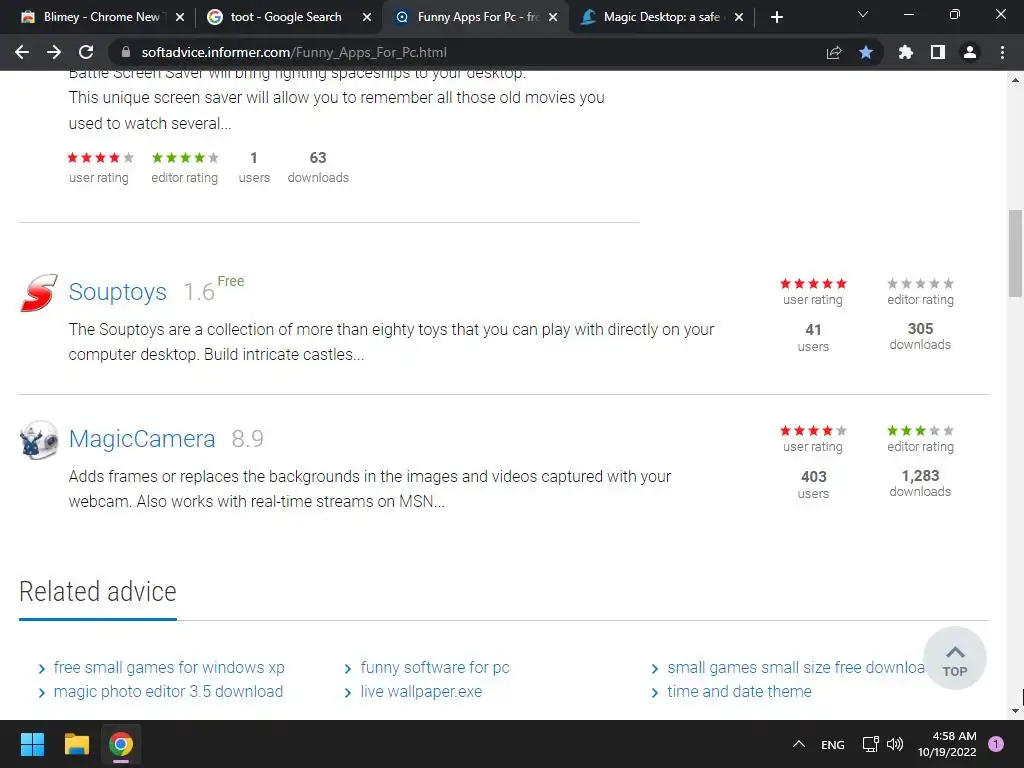Select MagicCamera red user rating stars
Image resolution: width=1024 pixels, height=768 pixels.
tap(813, 430)
